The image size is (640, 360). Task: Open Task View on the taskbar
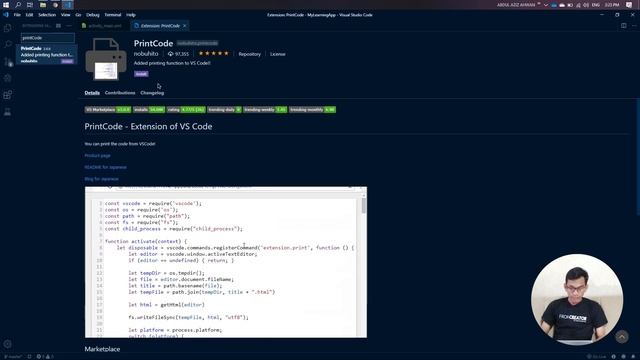30,5
